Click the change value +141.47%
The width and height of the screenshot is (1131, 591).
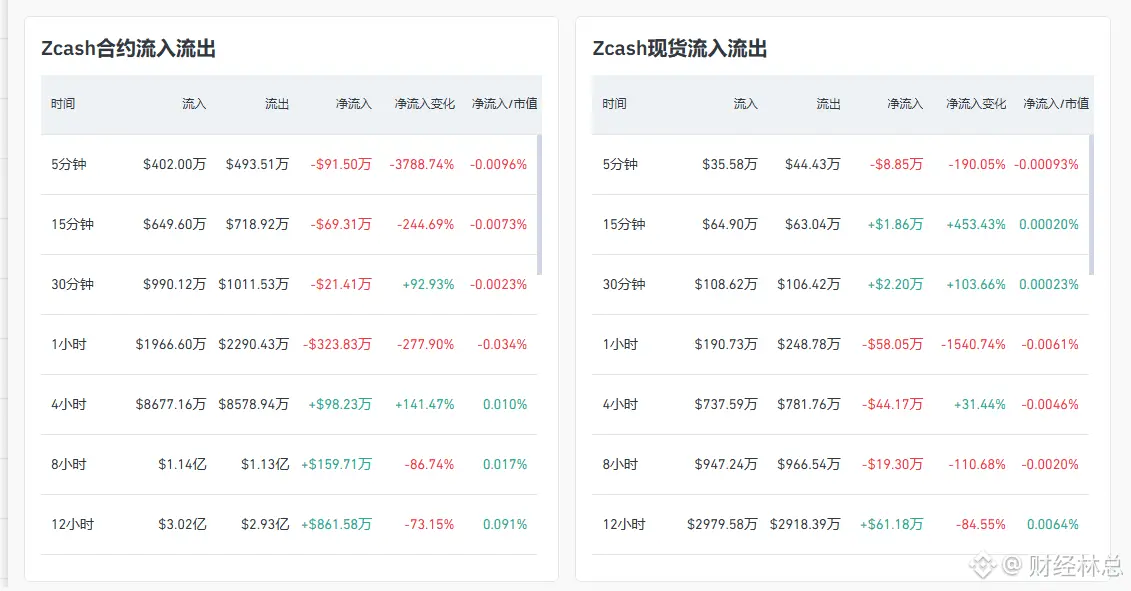tap(425, 404)
